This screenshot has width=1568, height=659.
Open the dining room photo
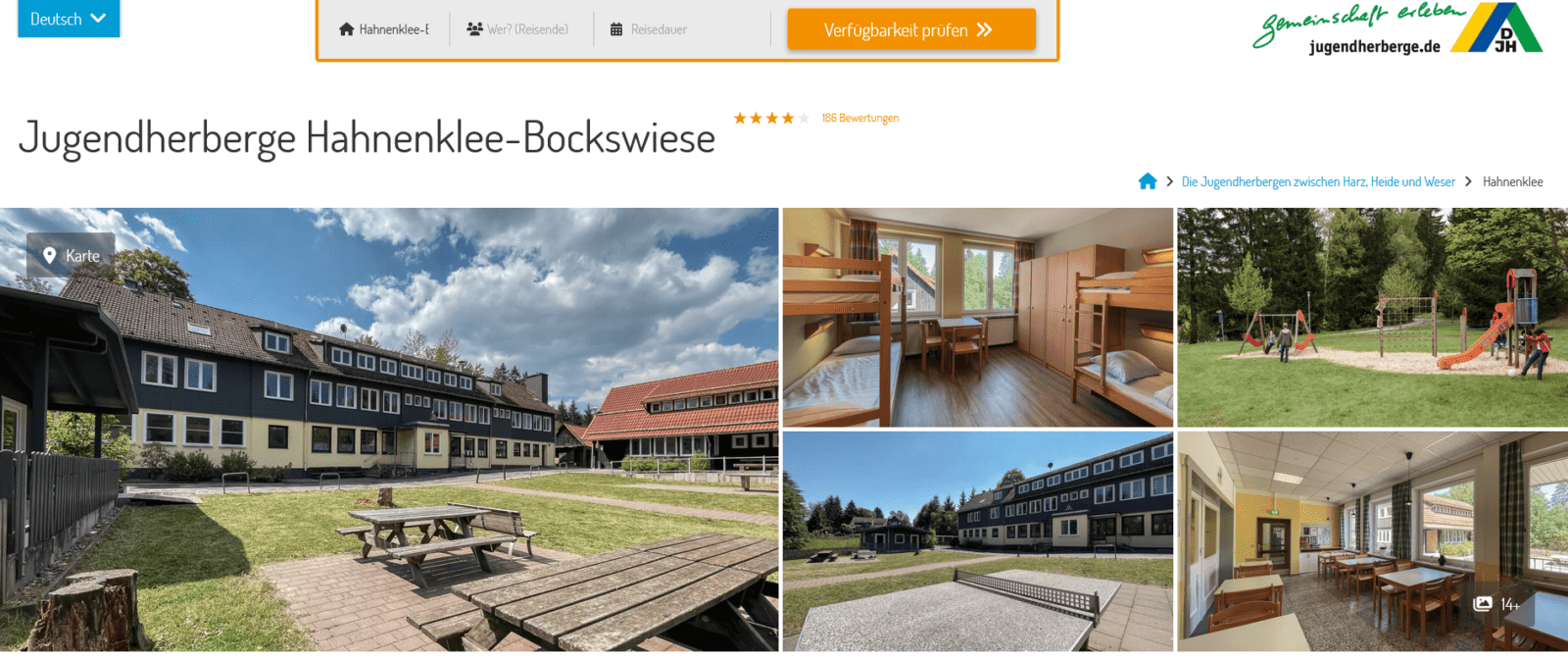(1373, 541)
